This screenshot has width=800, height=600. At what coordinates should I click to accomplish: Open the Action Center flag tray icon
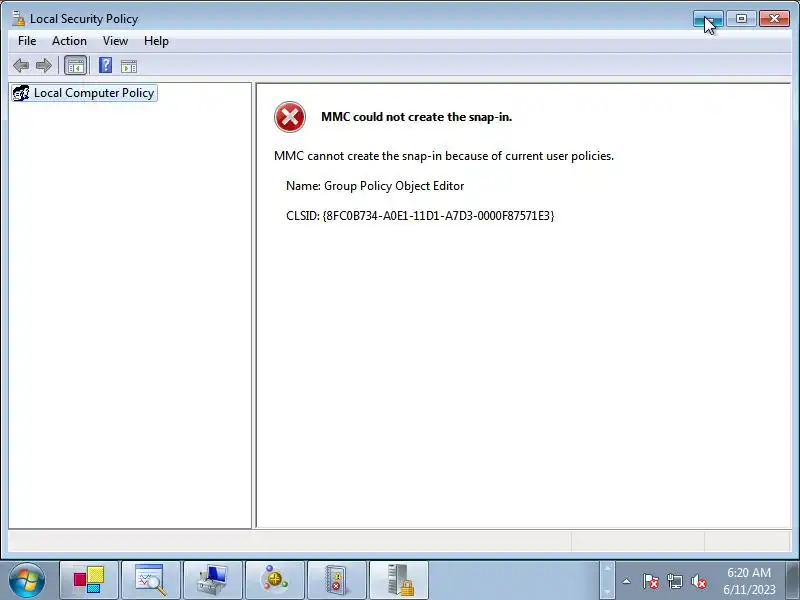651,581
